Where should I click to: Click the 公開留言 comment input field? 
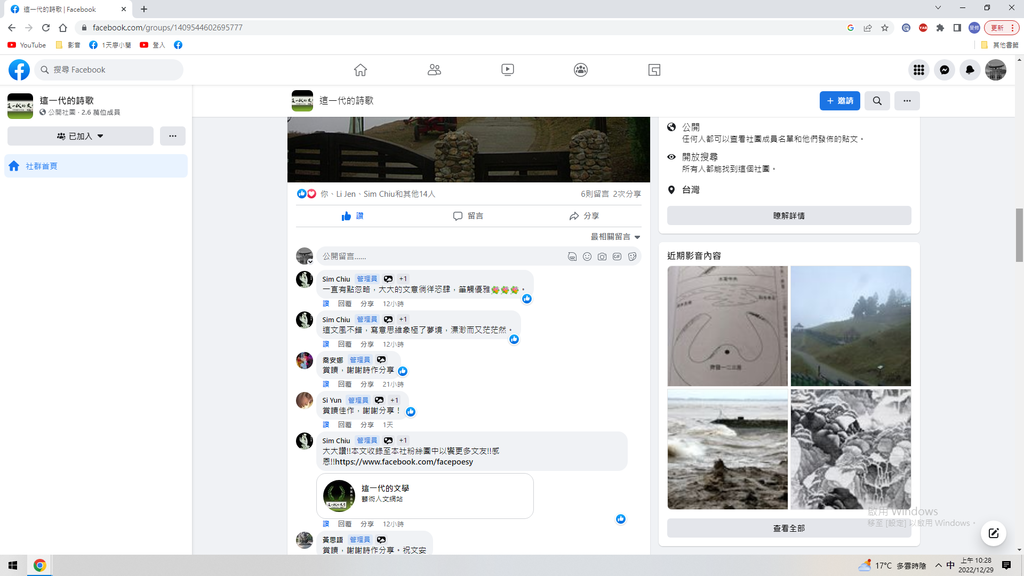coord(440,257)
